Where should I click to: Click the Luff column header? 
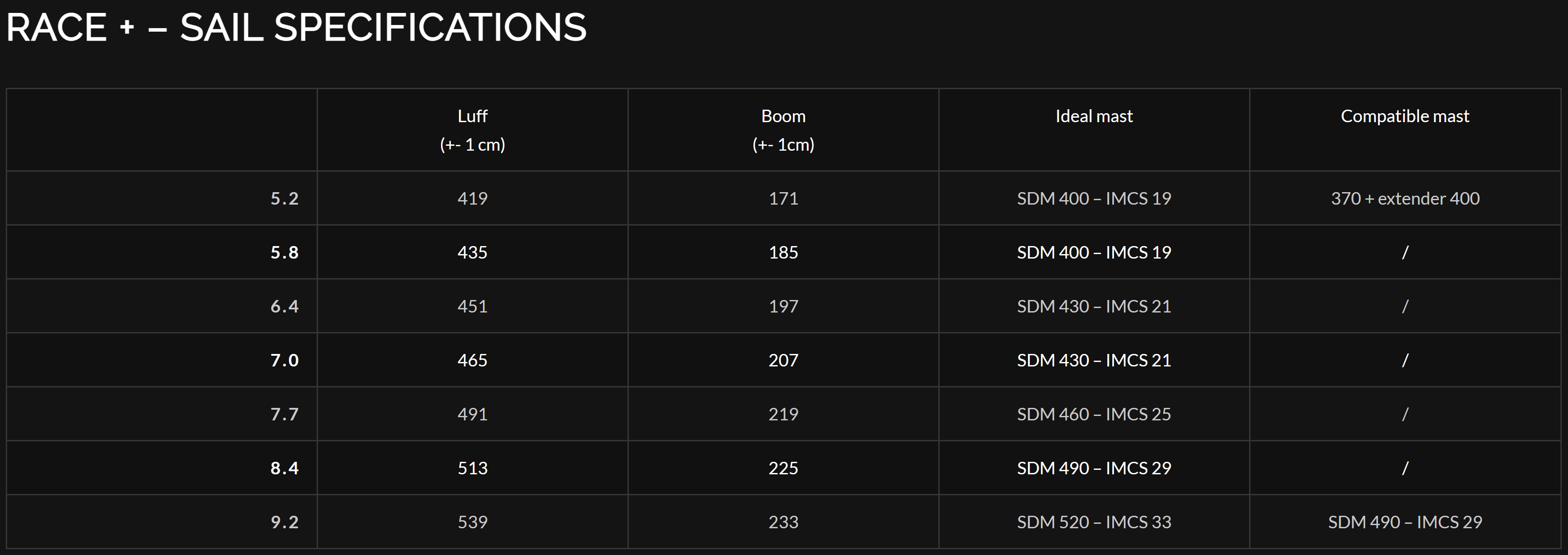pyautogui.click(x=472, y=130)
